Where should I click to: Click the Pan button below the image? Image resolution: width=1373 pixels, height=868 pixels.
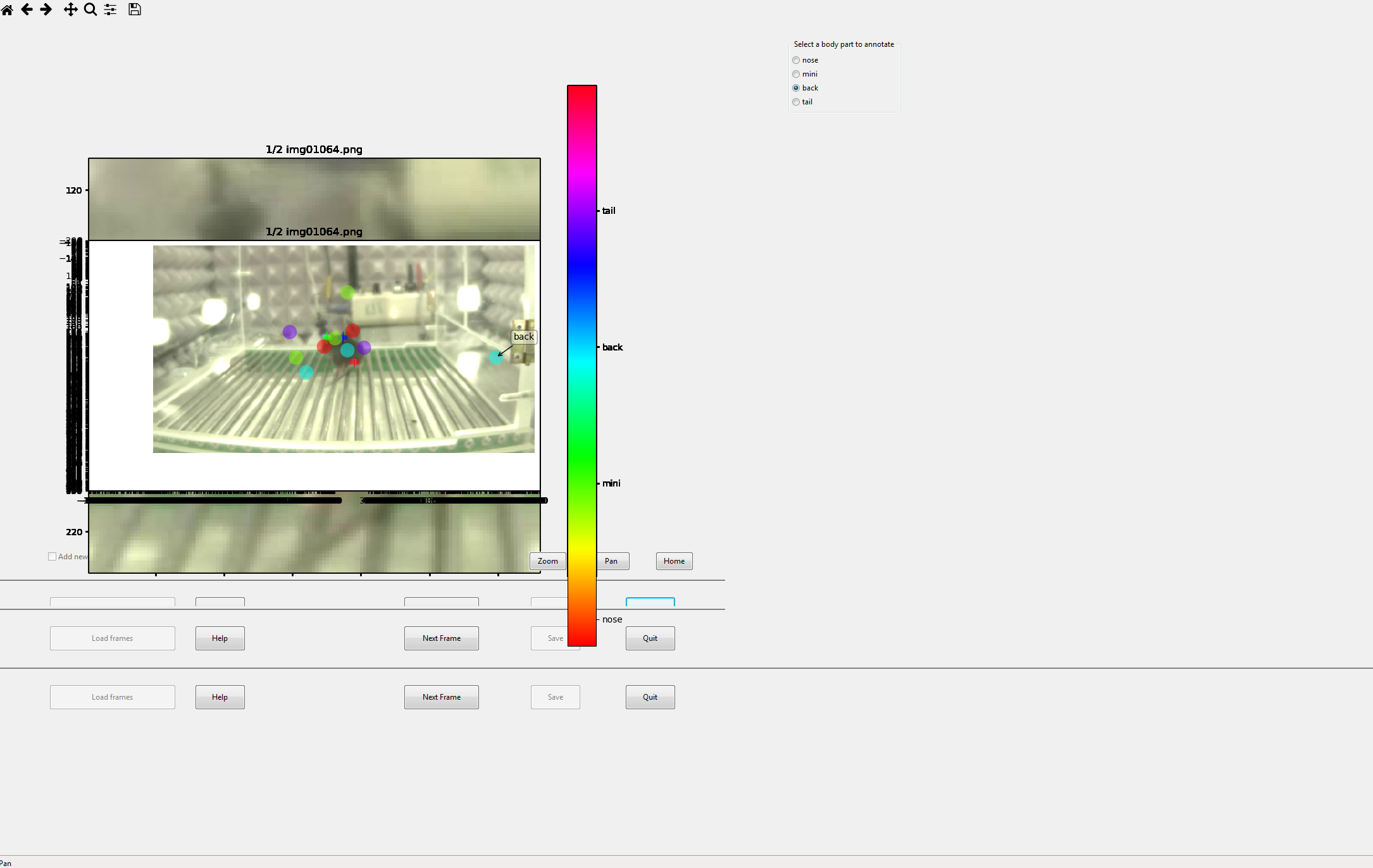coord(612,561)
